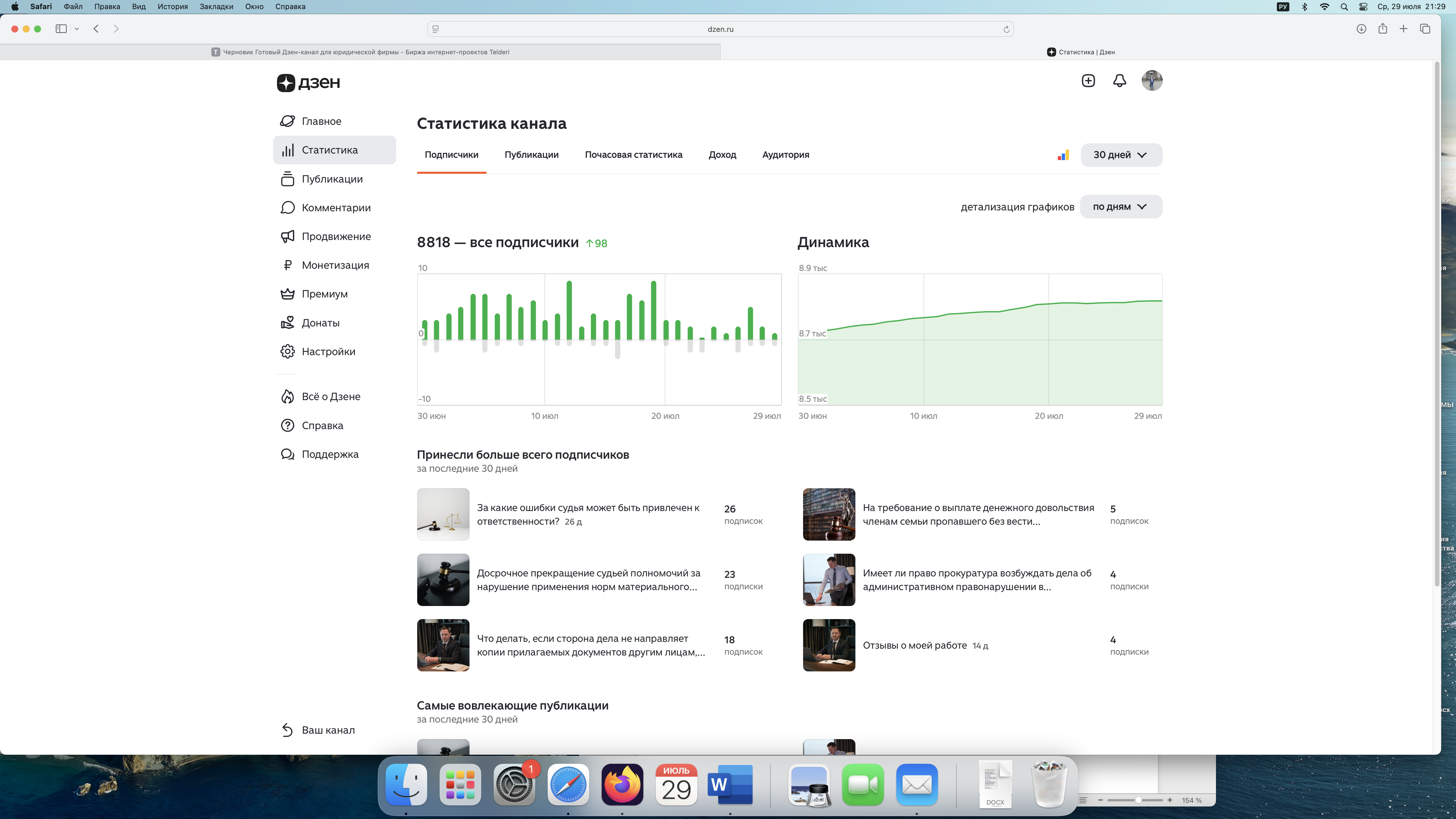
Task: Switch to Почасовая статистика tab
Action: click(634, 155)
